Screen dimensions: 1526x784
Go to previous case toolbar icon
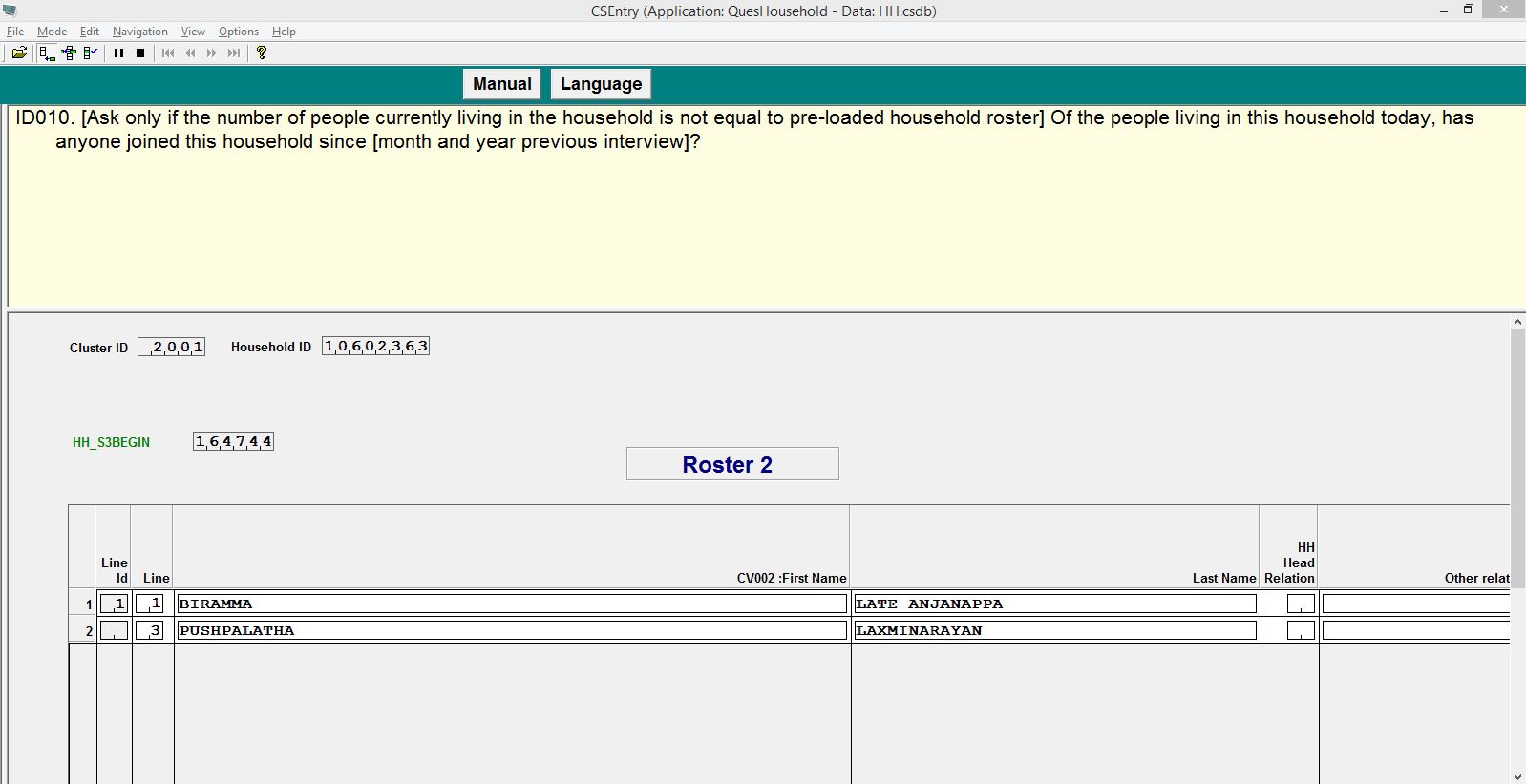click(x=190, y=53)
